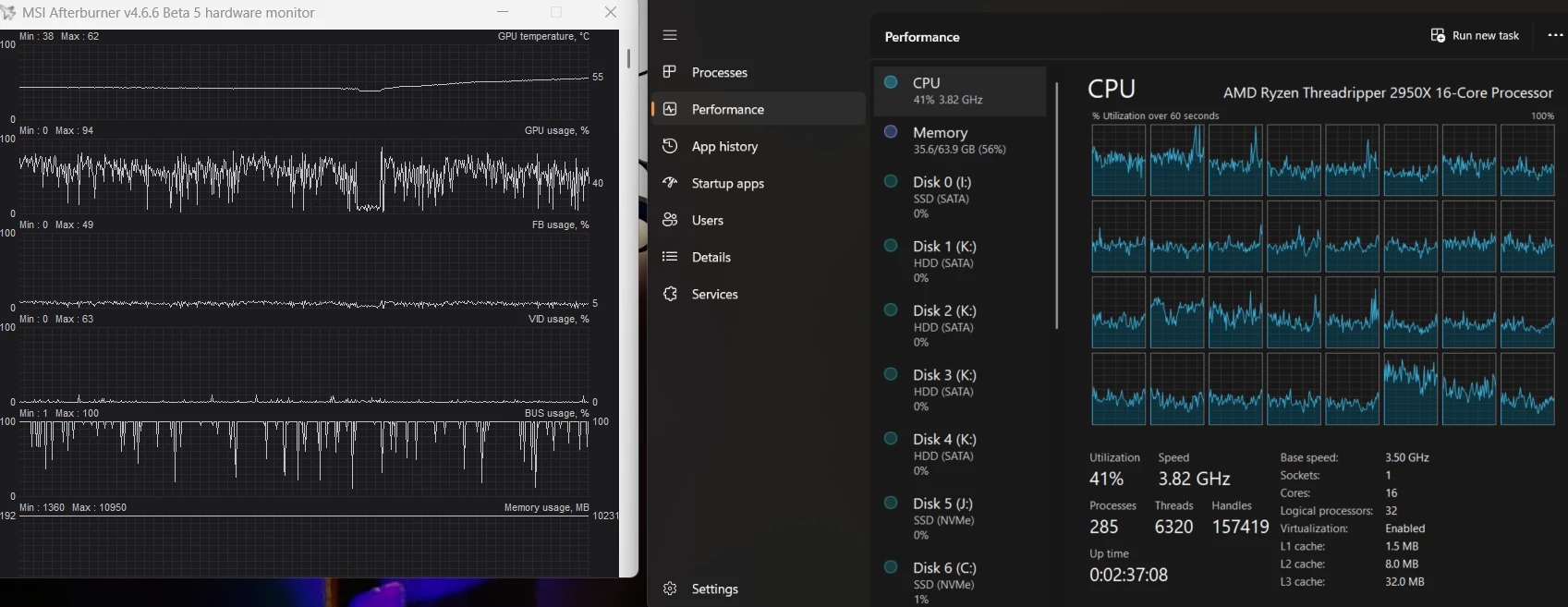The width and height of the screenshot is (1568, 607).
Task: Click the Memory usage graph in Afterburner
Action: tap(304, 545)
